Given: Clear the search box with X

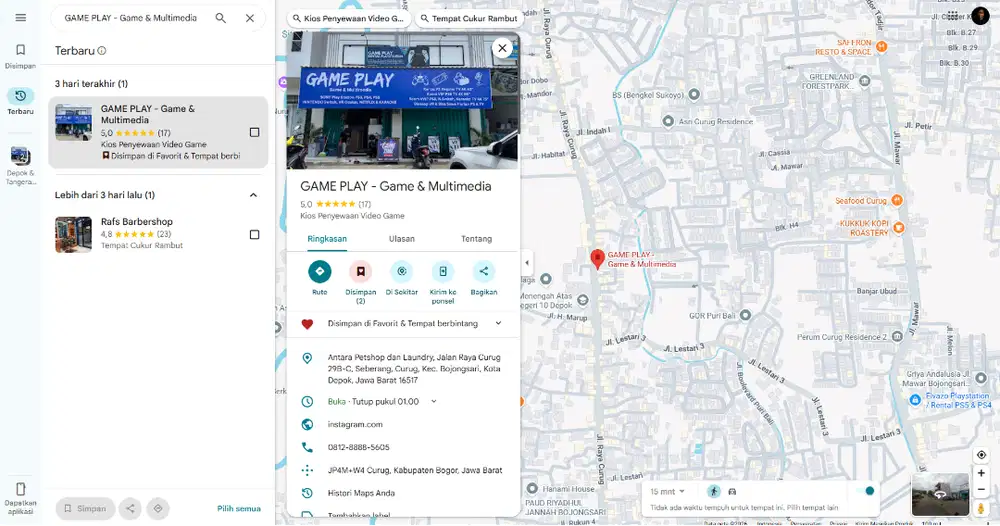Looking at the screenshot, I should click(x=250, y=18).
